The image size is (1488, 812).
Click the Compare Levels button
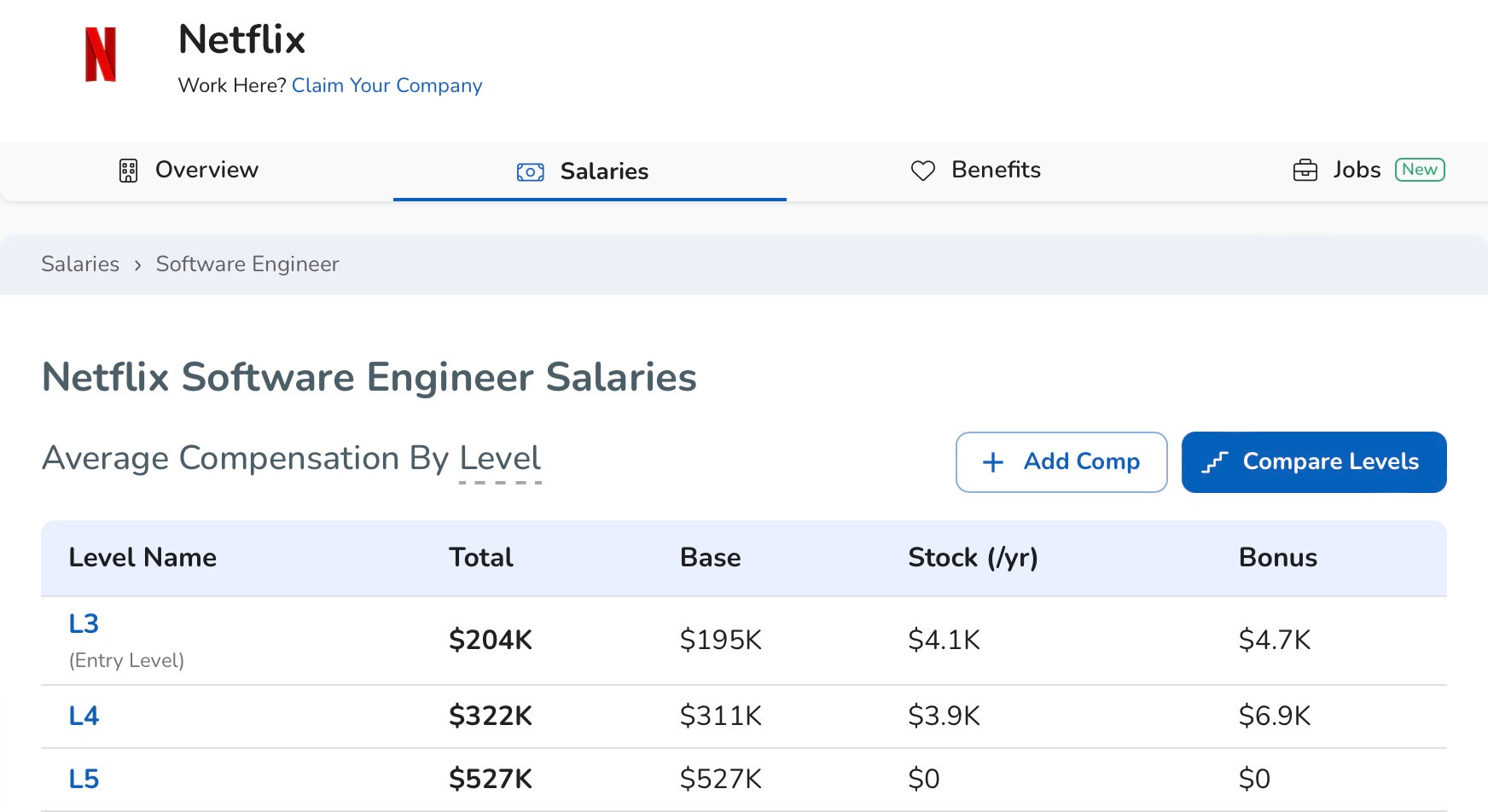[x=1314, y=462]
